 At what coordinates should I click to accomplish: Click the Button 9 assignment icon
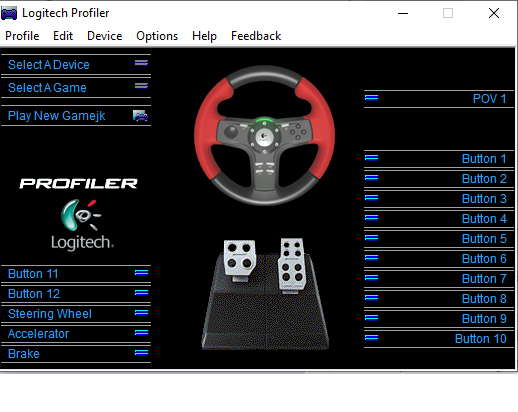click(371, 318)
